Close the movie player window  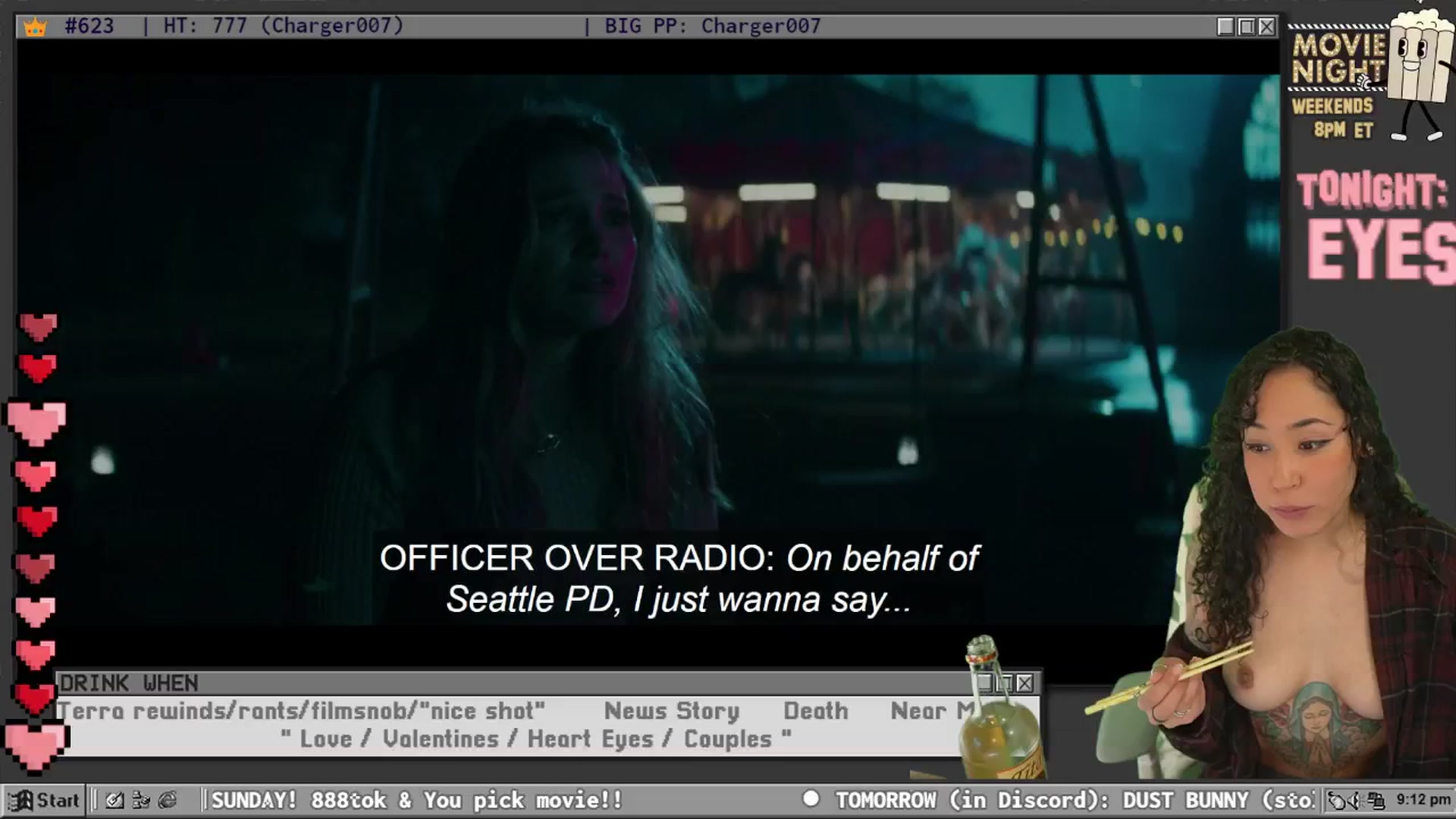pos(1266,27)
